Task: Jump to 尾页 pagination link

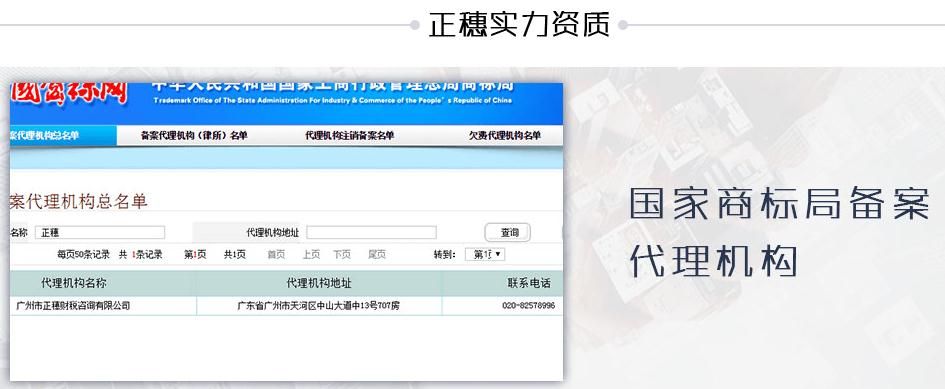Action: pos(377,255)
